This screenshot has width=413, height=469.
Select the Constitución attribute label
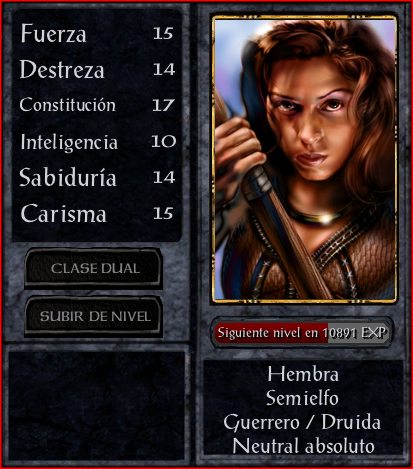point(68,105)
